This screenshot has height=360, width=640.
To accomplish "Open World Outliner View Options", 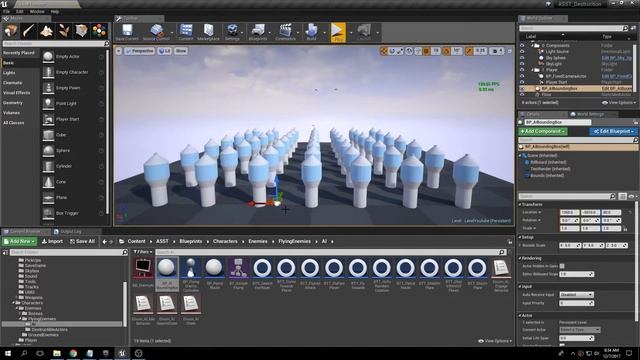I will tap(619, 103).
